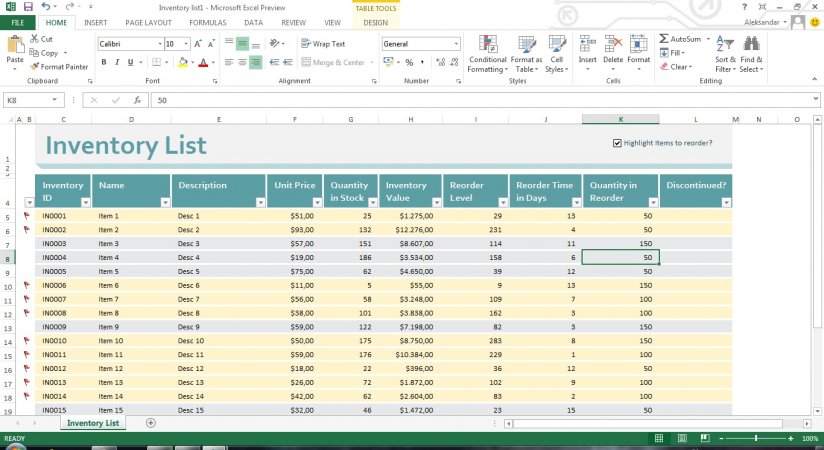The image size is (824, 450).
Task: Switch to Page Break Preview in status bar
Action: point(705,438)
